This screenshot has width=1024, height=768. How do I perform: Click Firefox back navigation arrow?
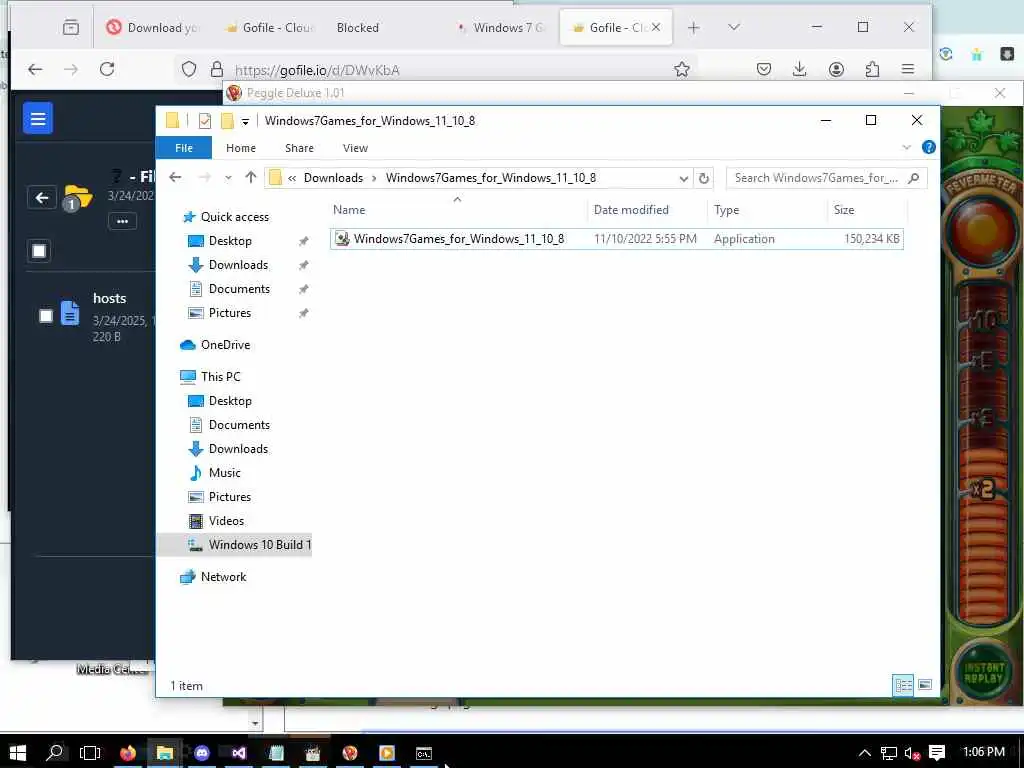tap(35, 69)
